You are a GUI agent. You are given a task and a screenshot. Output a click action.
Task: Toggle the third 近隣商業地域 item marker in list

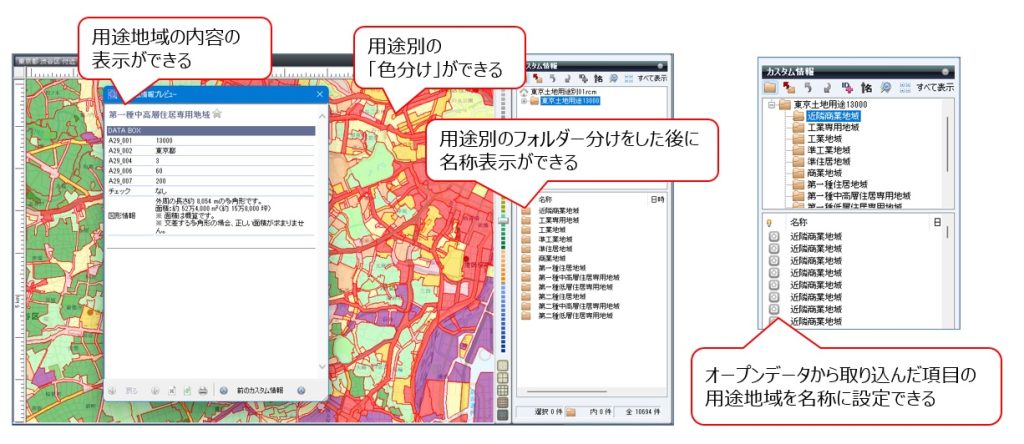(x=773, y=260)
